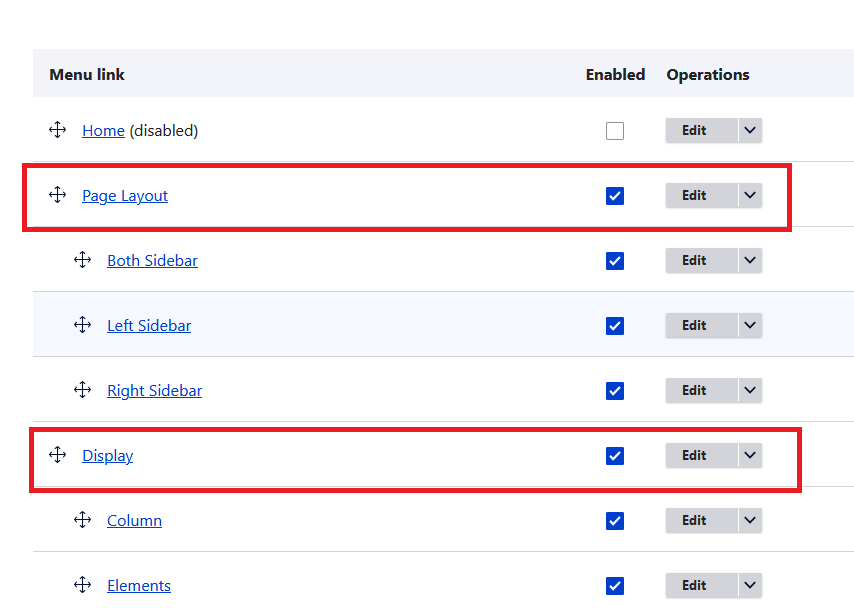Viewport: 854px width, 608px height.
Task: Click the move handle next to Column
Action: (82, 520)
